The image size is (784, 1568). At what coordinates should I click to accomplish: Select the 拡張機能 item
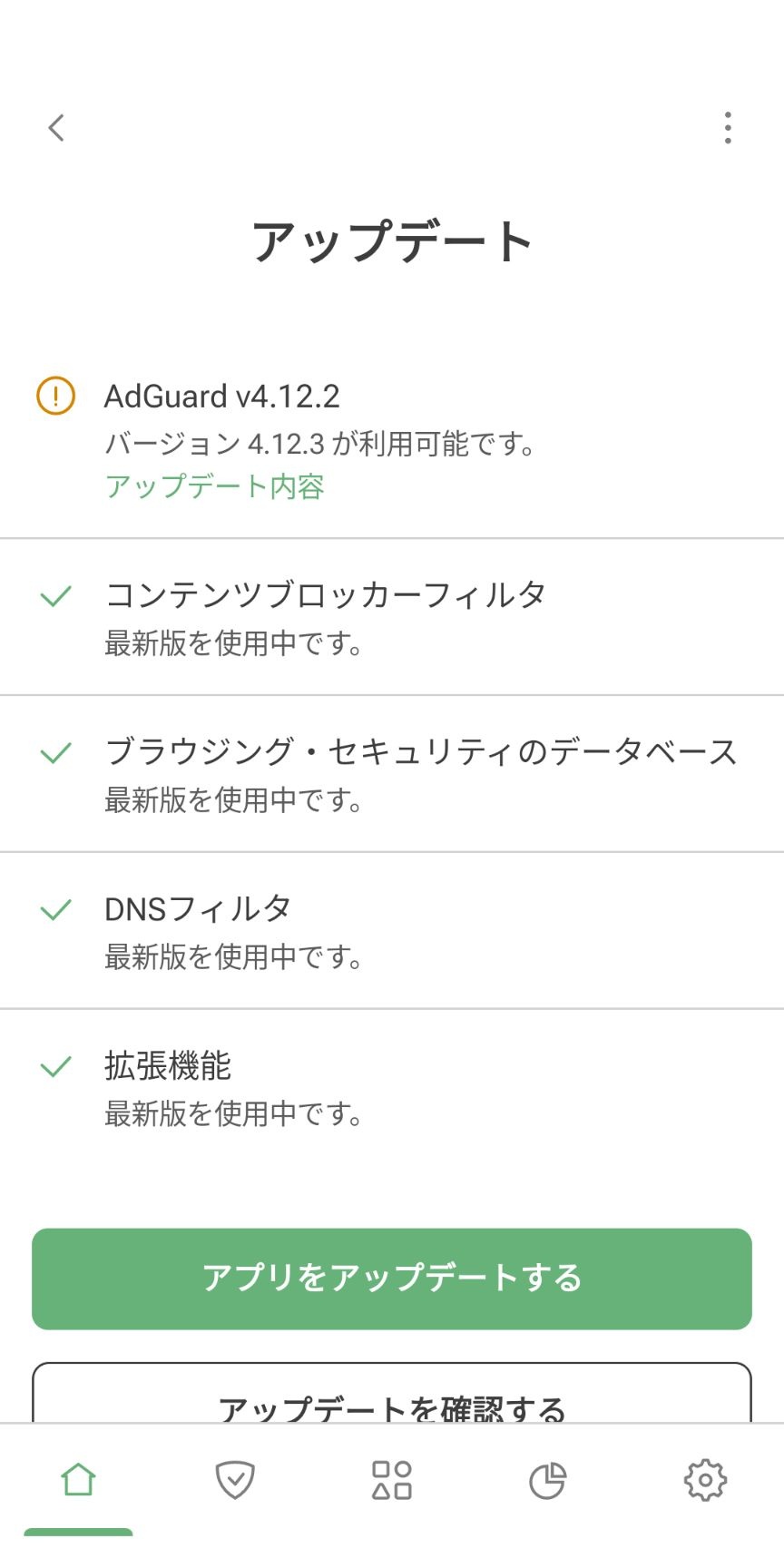(392, 1087)
